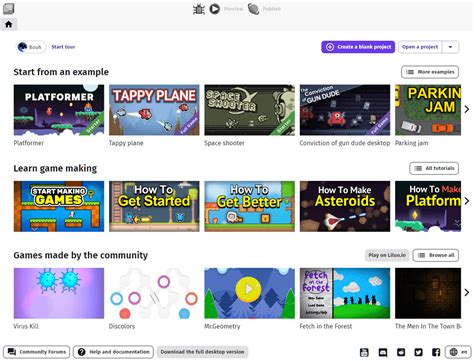The image size is (474, 361).
Task: Advance community games carousel with right chevron
Action: (467, 292)
